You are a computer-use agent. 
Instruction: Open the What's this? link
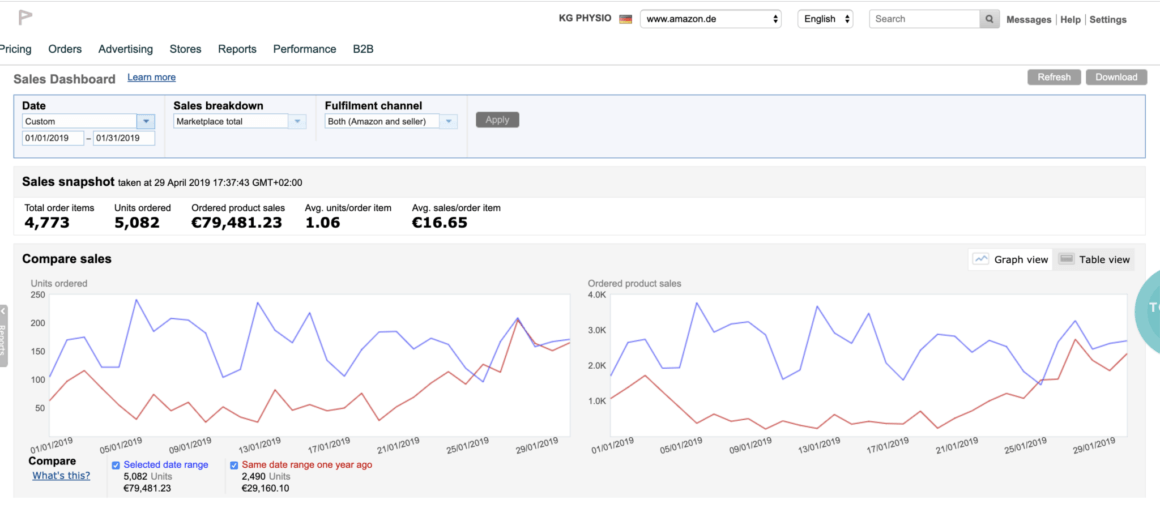coord(61,475)
